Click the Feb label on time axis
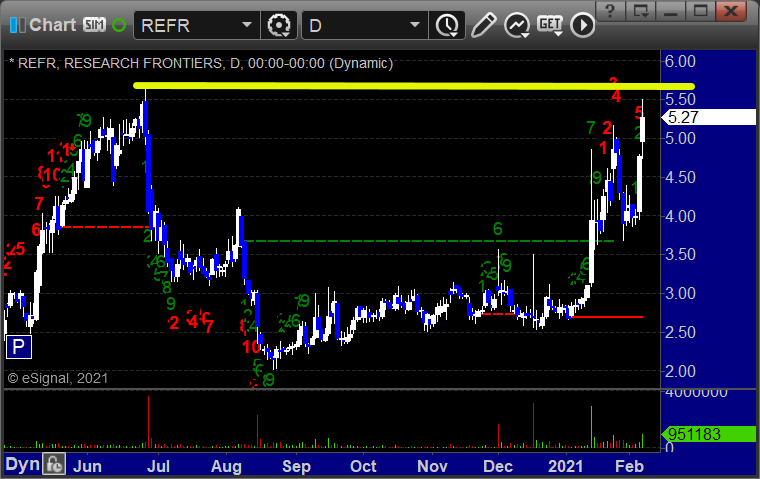This screenshot has height=479, width=760. (629, 466)
